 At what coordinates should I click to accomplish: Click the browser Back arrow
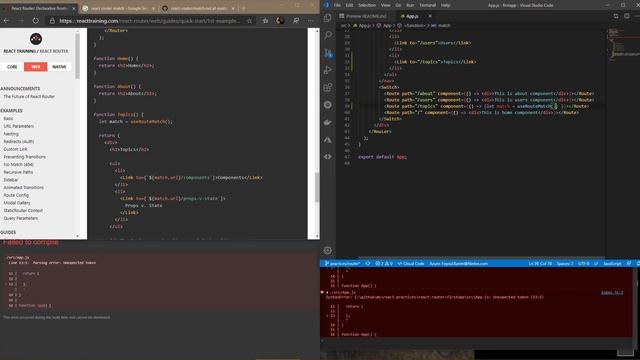pos(7,20)
